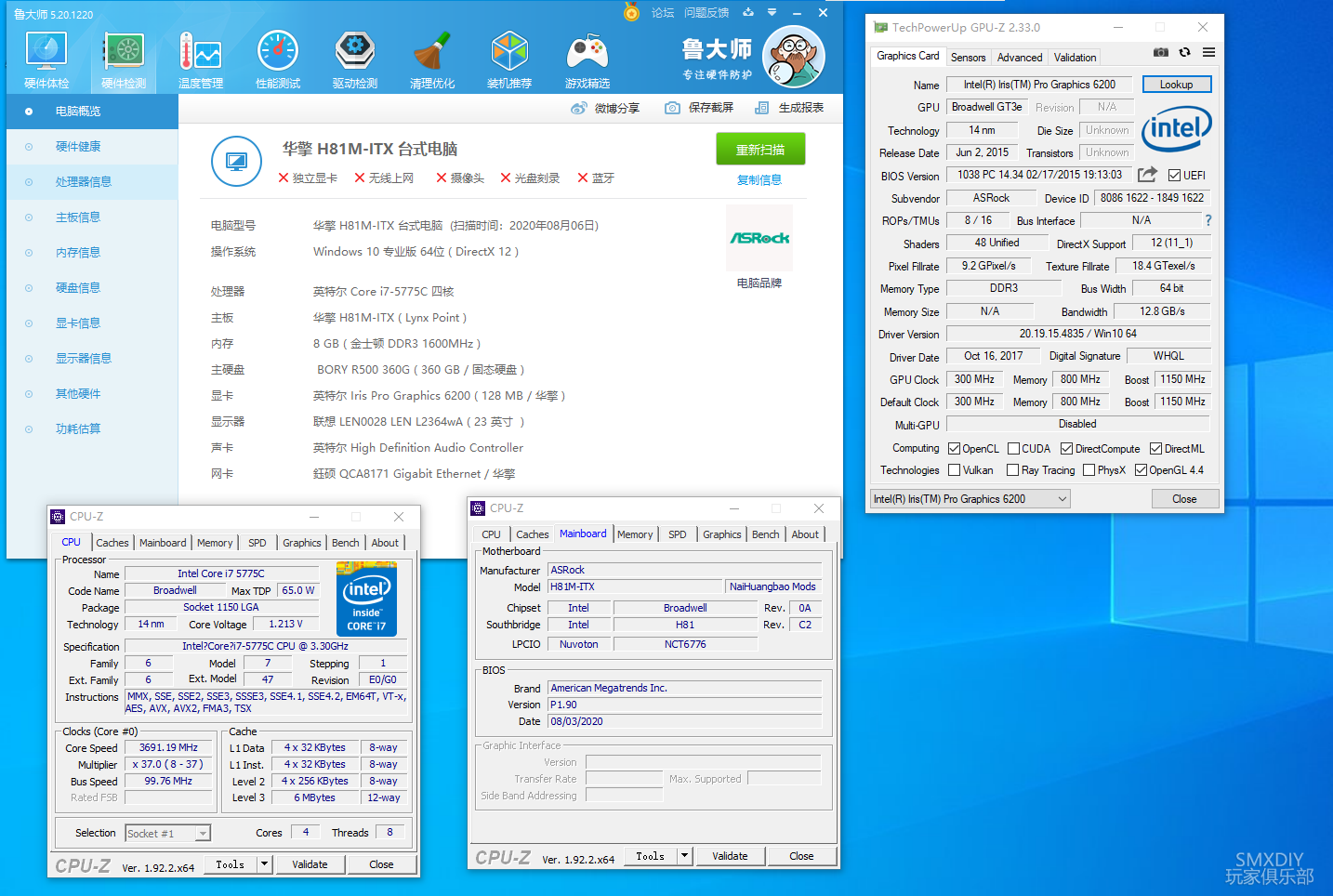The image size is (1333, 896).
Task: Toggle the Vulkan checkbox
Action: click(x=954, y=470)
